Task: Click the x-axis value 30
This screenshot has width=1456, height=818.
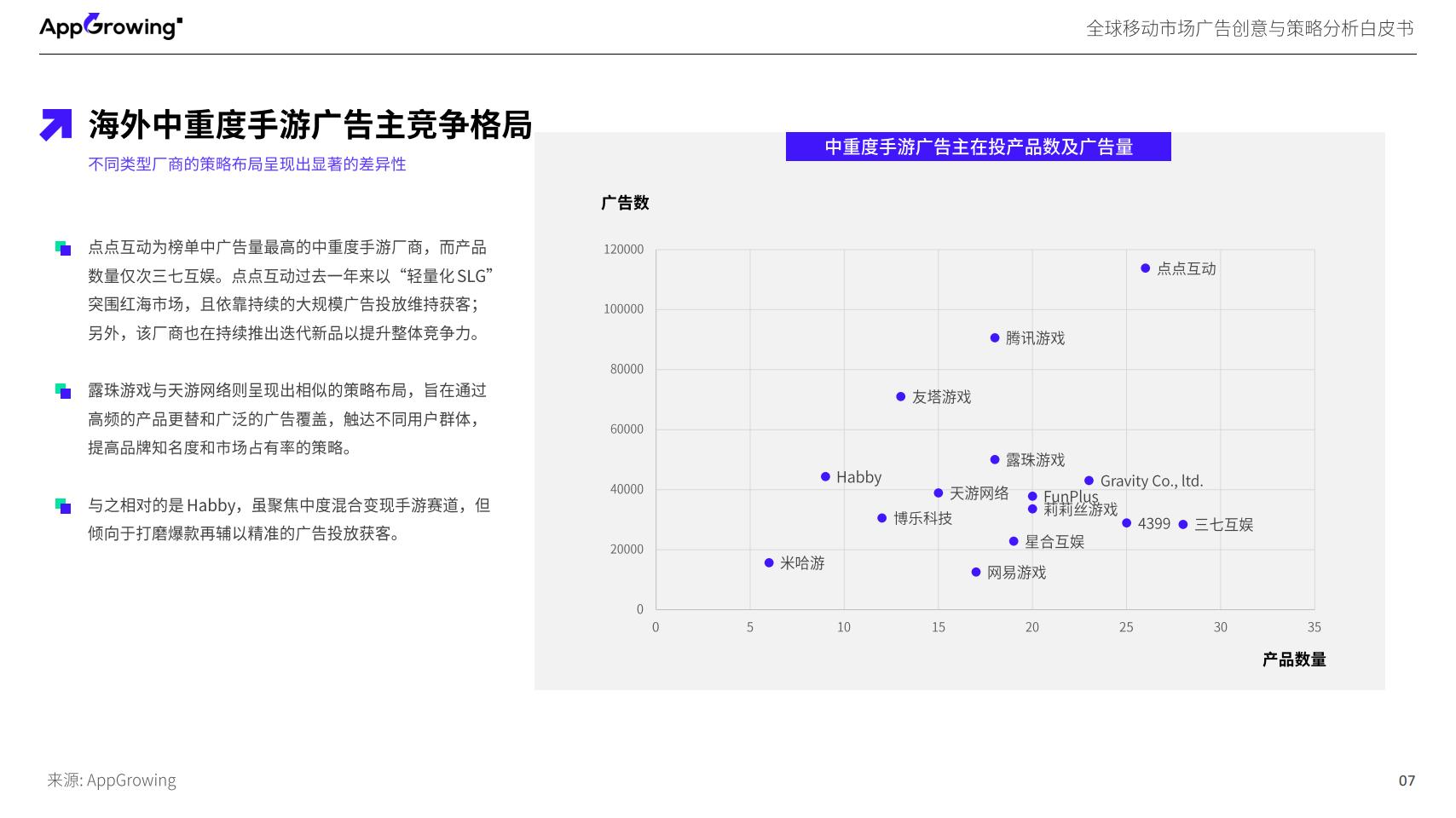Action: pos(1221,627)
